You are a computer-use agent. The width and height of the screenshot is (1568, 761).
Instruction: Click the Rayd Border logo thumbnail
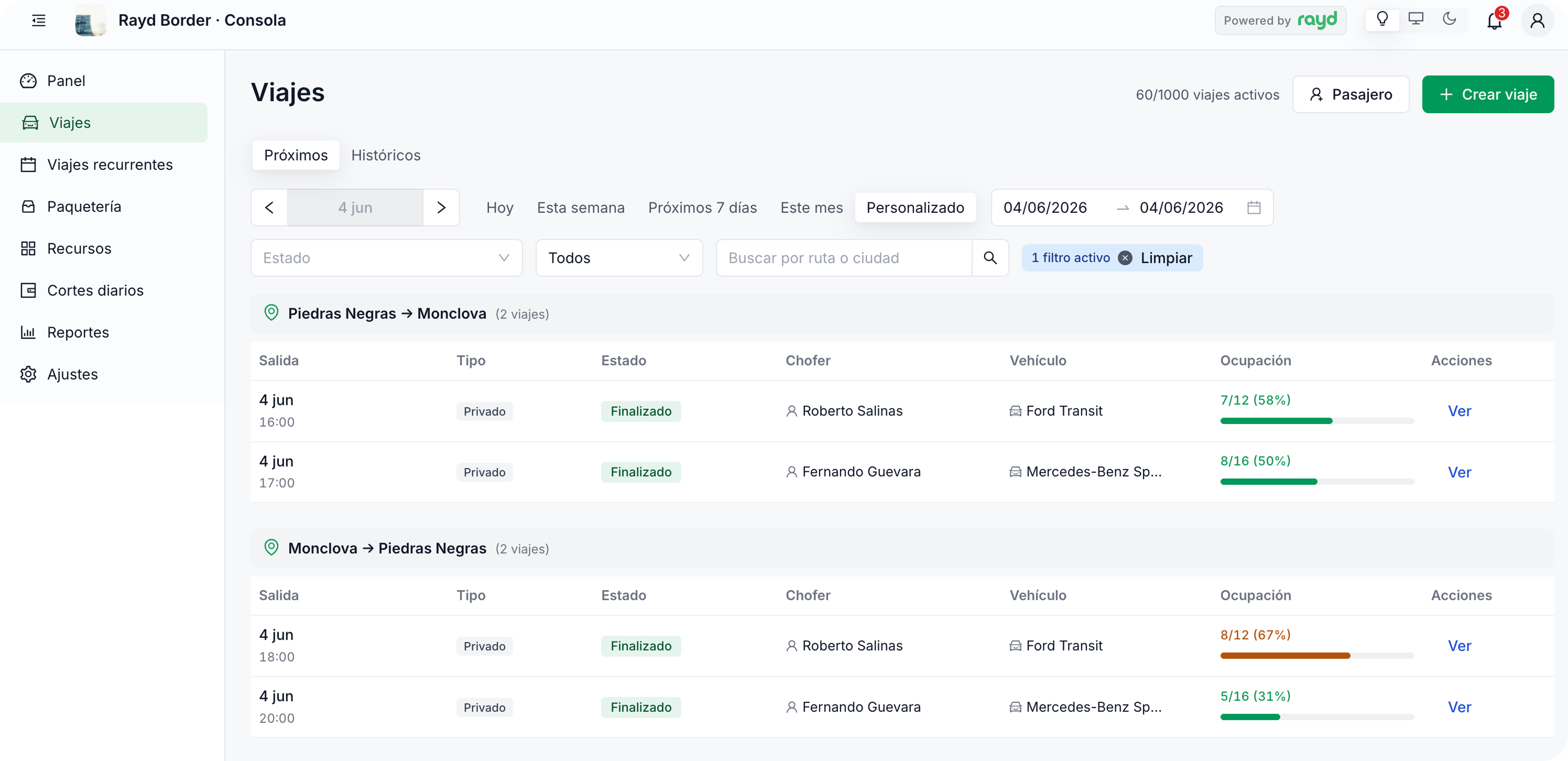[x=91, y=20]
